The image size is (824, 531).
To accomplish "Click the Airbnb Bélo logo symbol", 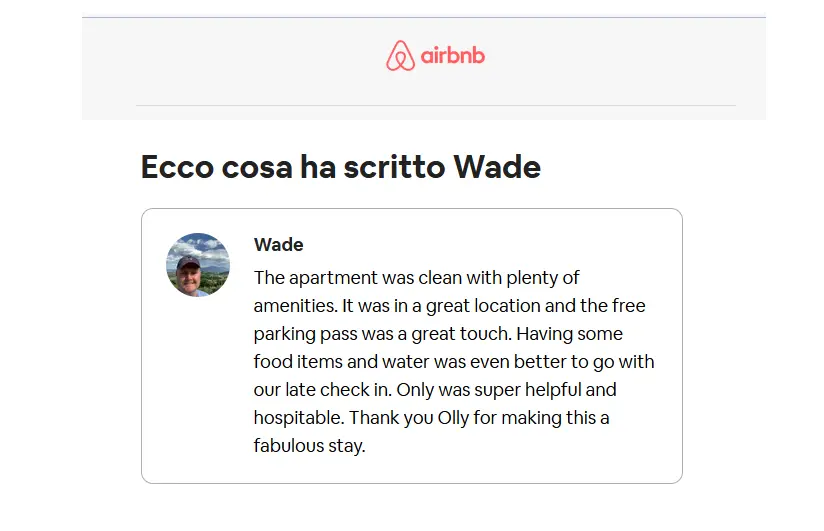I will 400,55.
